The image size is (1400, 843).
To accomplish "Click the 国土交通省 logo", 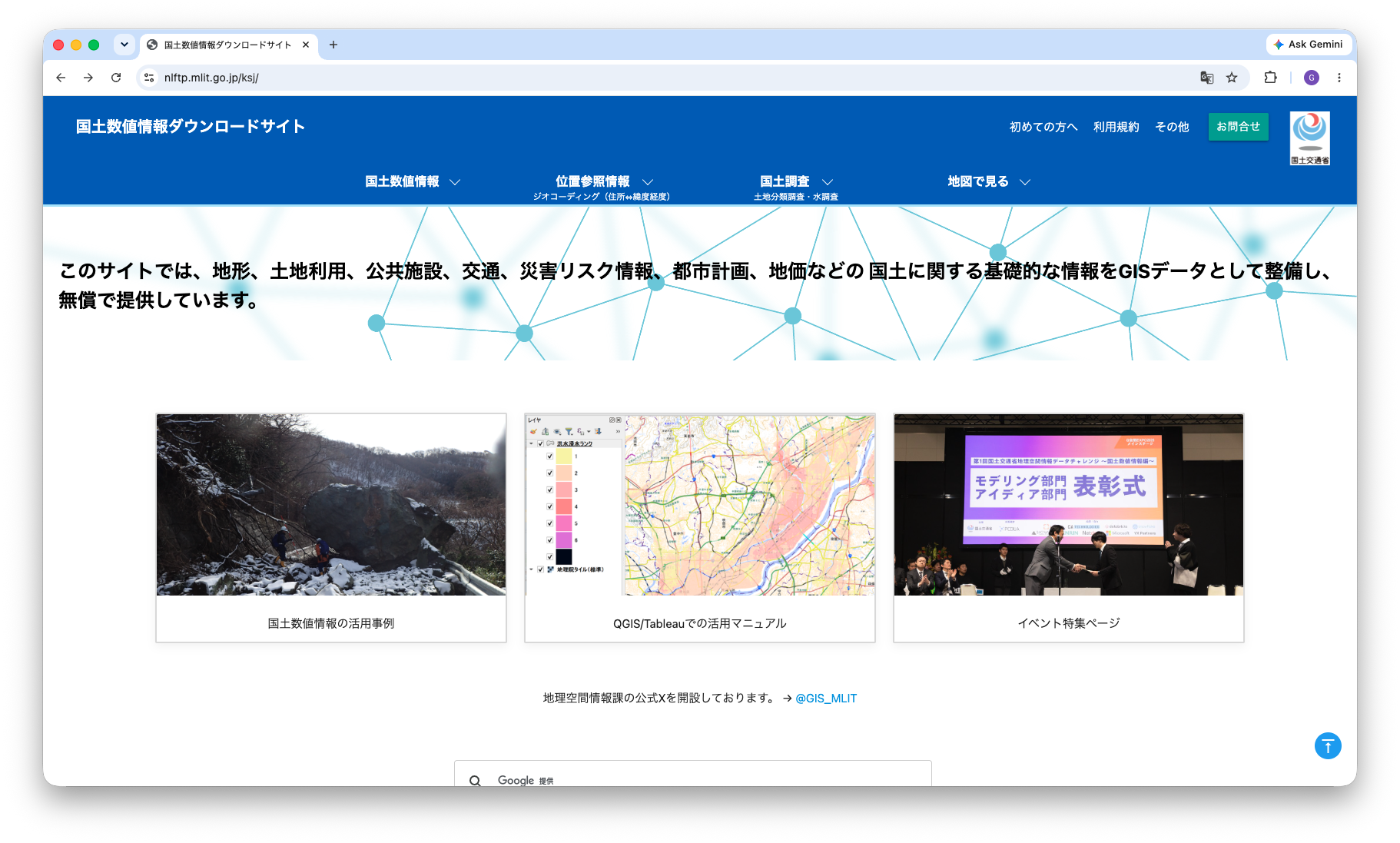I will pyautogui.click(x=1310, y=138).
